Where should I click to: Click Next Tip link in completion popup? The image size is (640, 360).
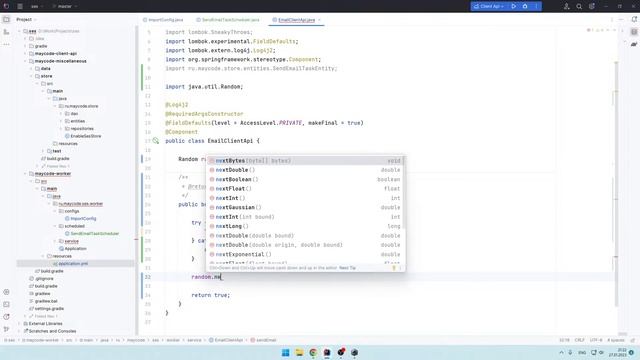coord(347,268)
